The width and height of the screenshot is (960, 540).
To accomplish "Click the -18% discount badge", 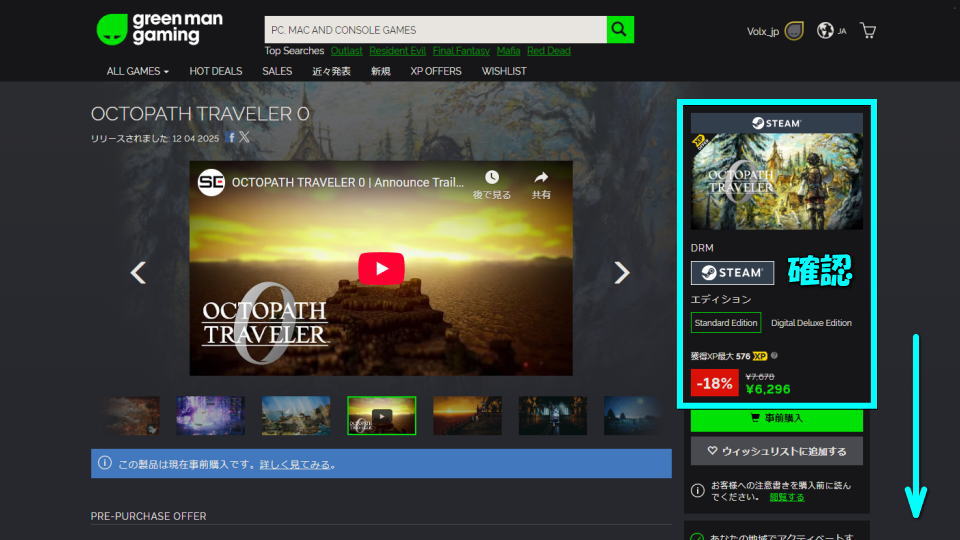I will click(714, 383).
